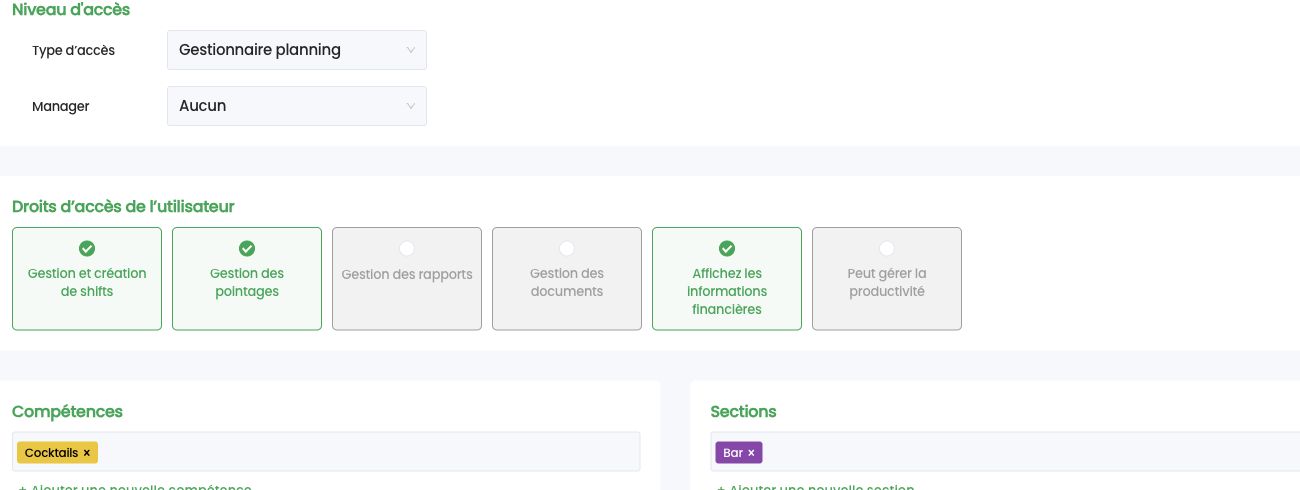
Task: Click the Sections heading
Action: pyautogui.click(x=743, y=411)
